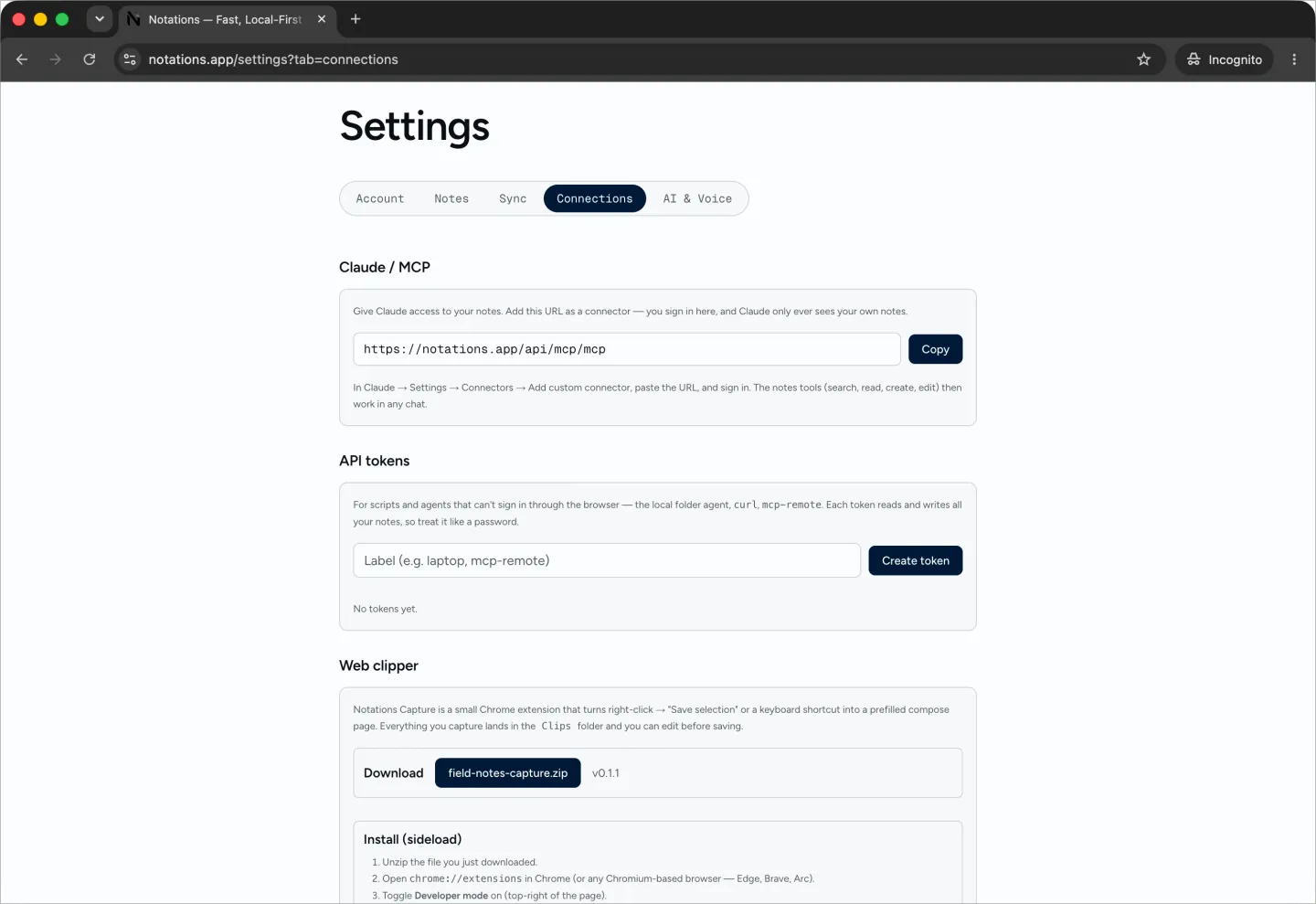
Task: Open the Chrome three-dot menu
Action: click(1294, 59)
